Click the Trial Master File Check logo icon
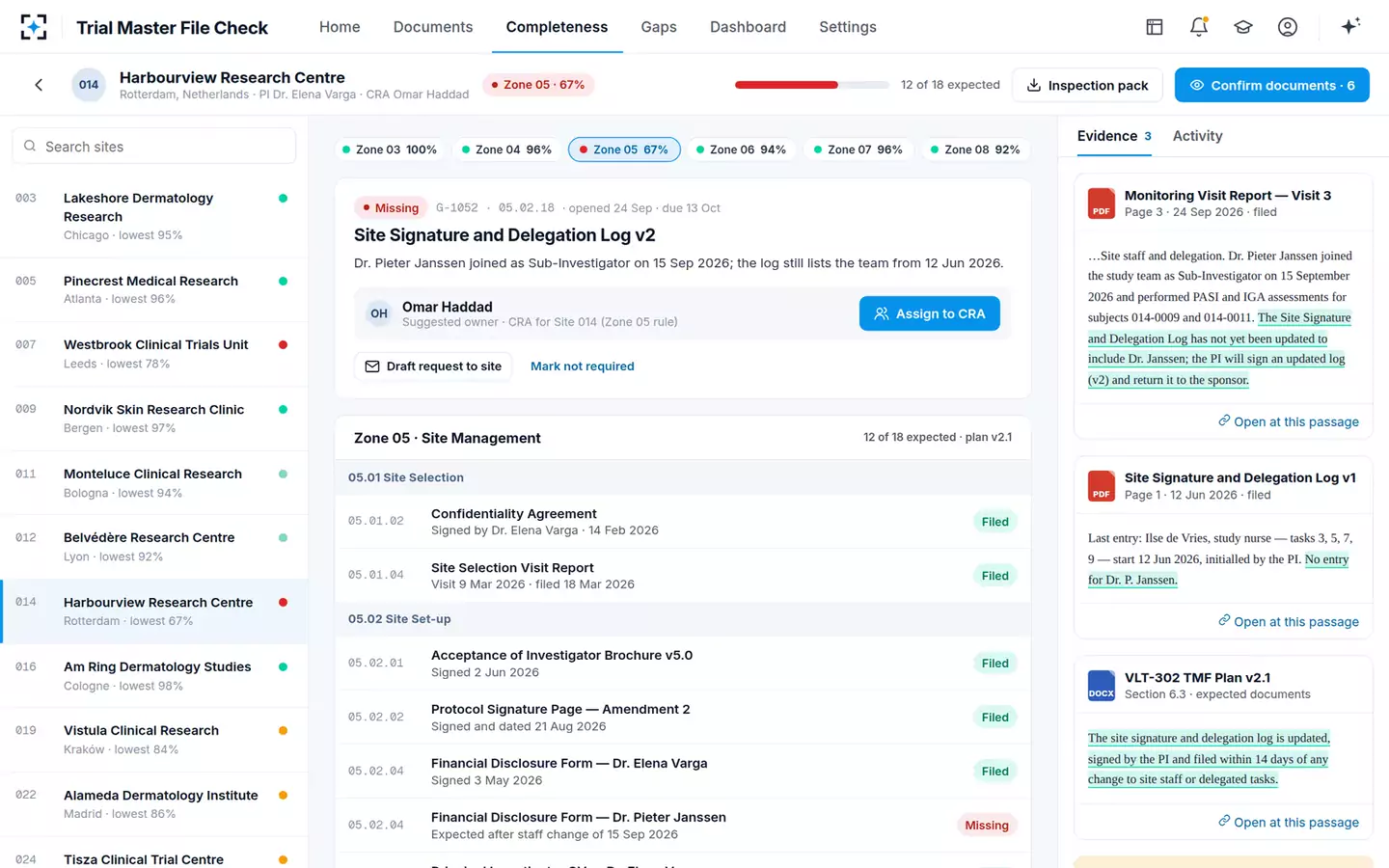Image resolution: width=1389 pixels, height=868 pixels. point(34,27)
